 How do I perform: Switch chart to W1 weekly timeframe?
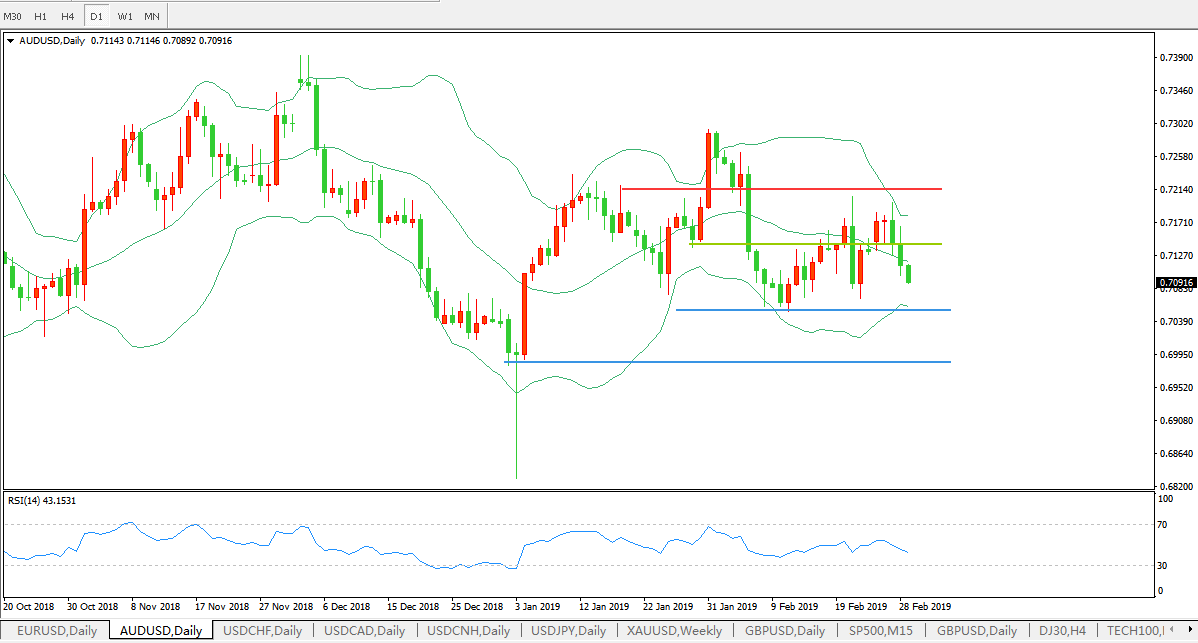pyautogui.click(x=124, y=16)
